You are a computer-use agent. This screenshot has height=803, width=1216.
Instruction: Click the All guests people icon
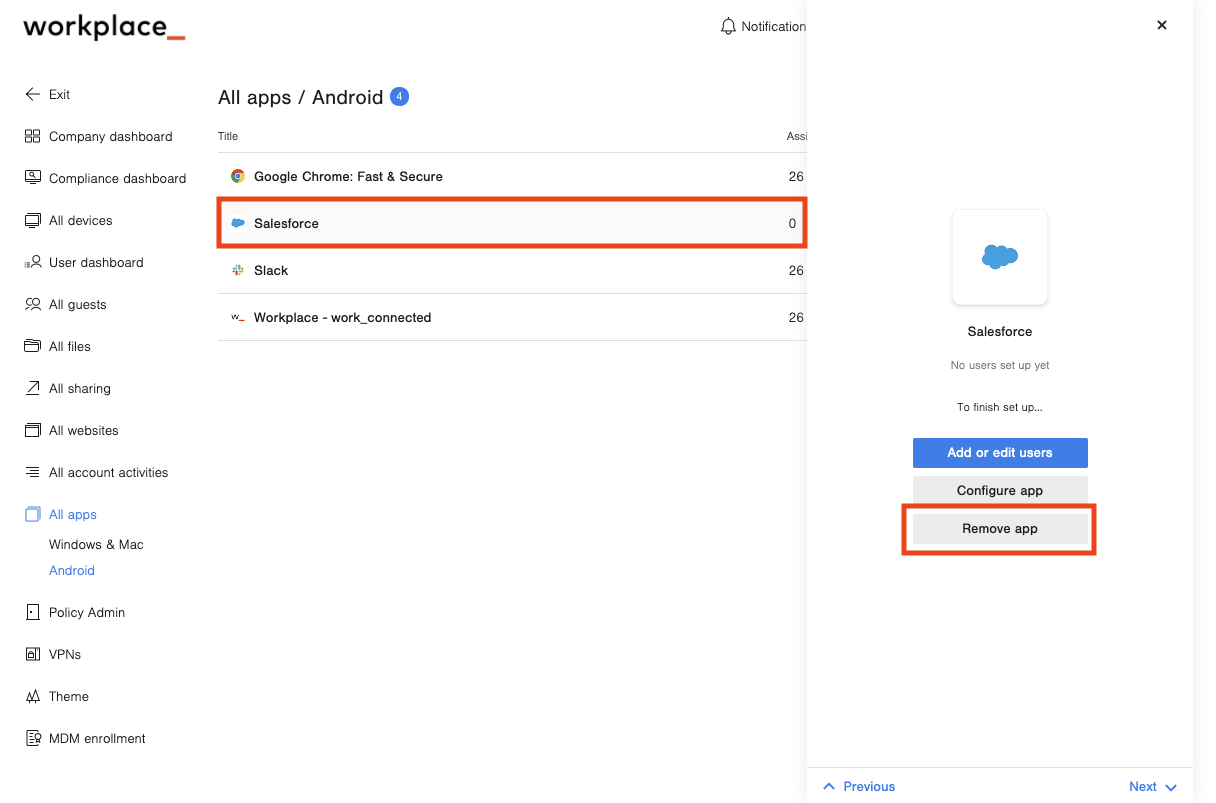pyautogui.click(x=32, y=304)
